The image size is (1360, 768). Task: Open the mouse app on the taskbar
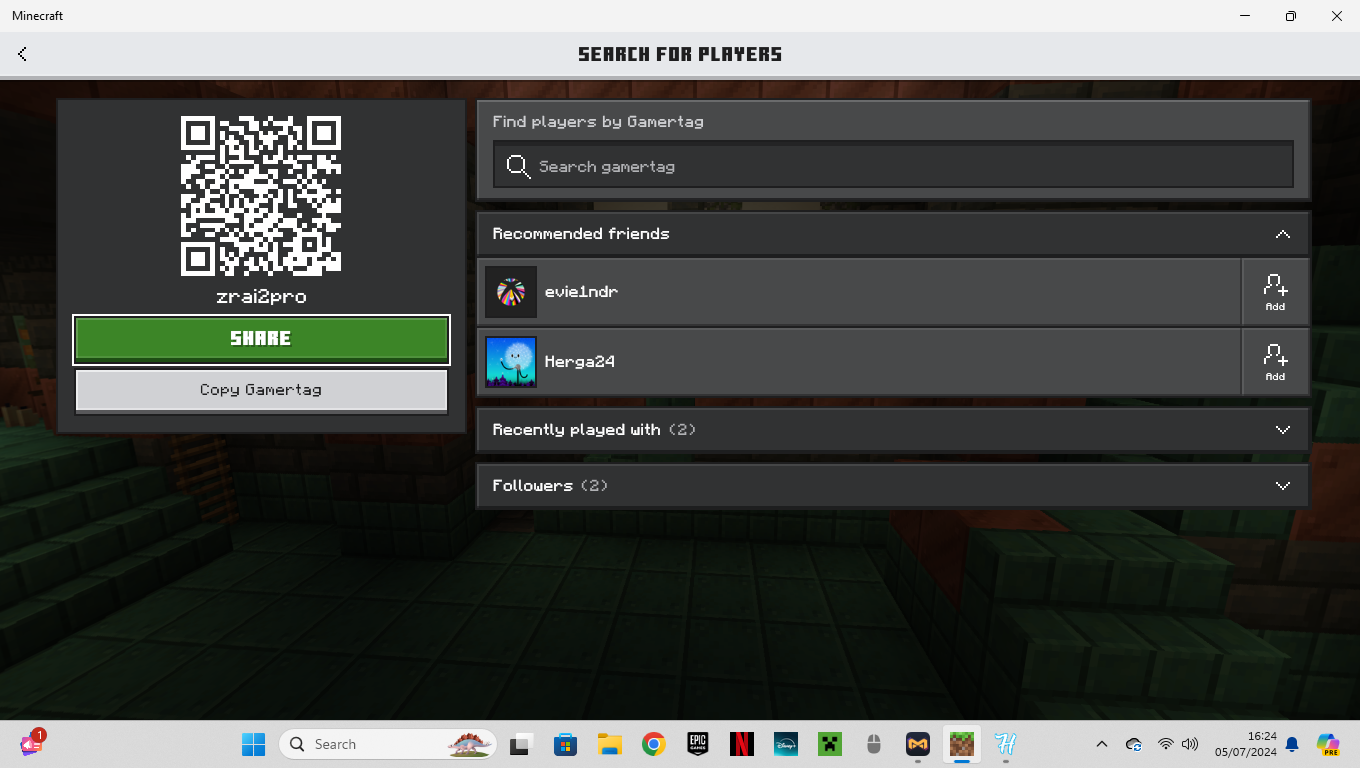[873, 744]
